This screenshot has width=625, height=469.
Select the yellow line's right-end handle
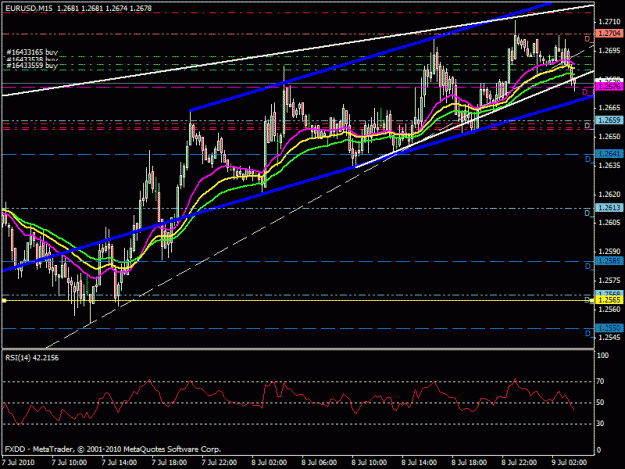click(x=592, y=300)
